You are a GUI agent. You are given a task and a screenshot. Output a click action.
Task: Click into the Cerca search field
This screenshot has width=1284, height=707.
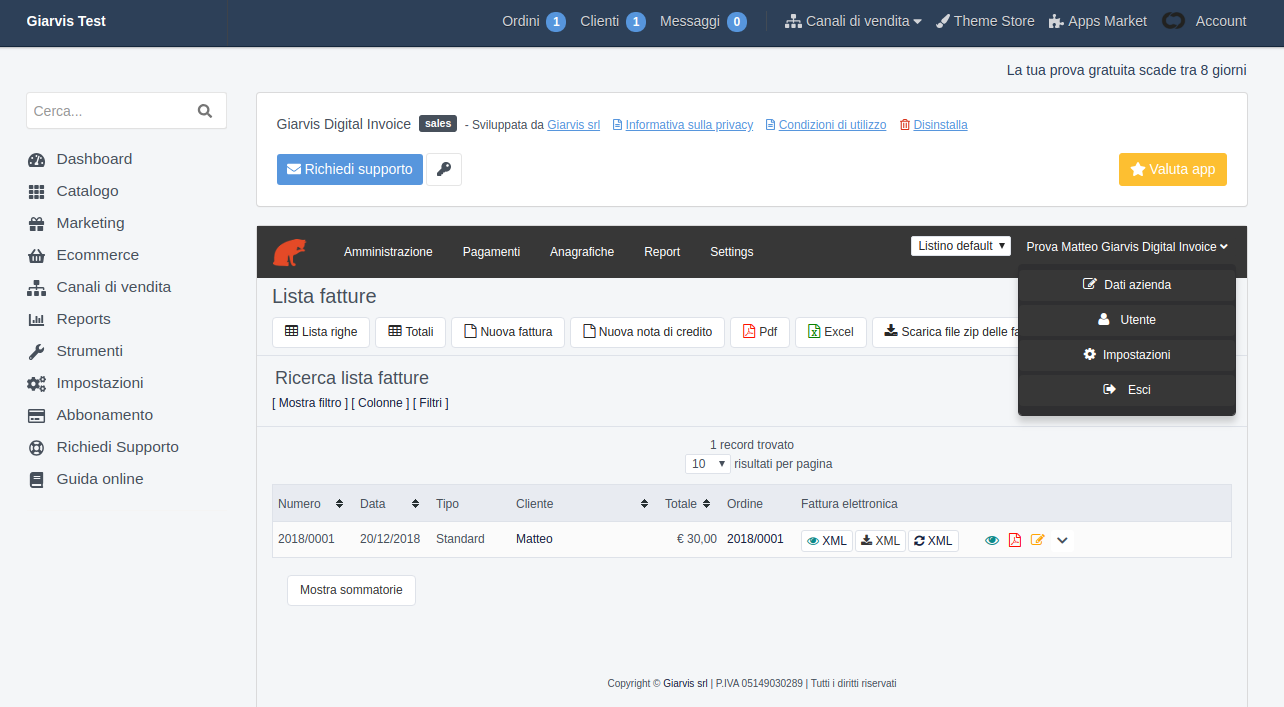pyautogui.click(x=110, y=111)
